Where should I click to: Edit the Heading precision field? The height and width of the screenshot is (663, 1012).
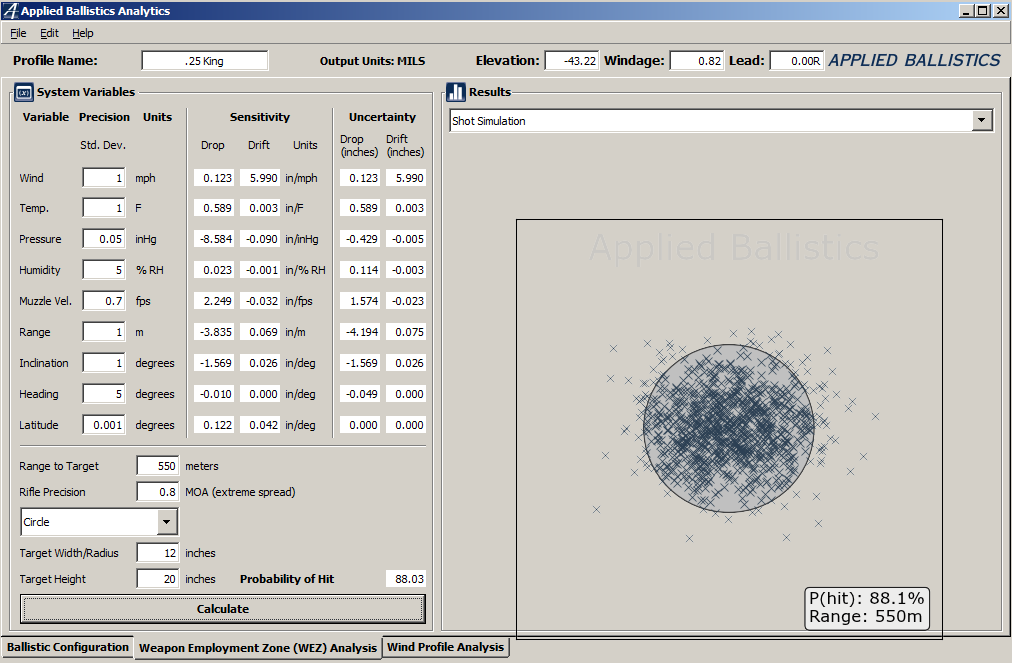coord(104,394)
